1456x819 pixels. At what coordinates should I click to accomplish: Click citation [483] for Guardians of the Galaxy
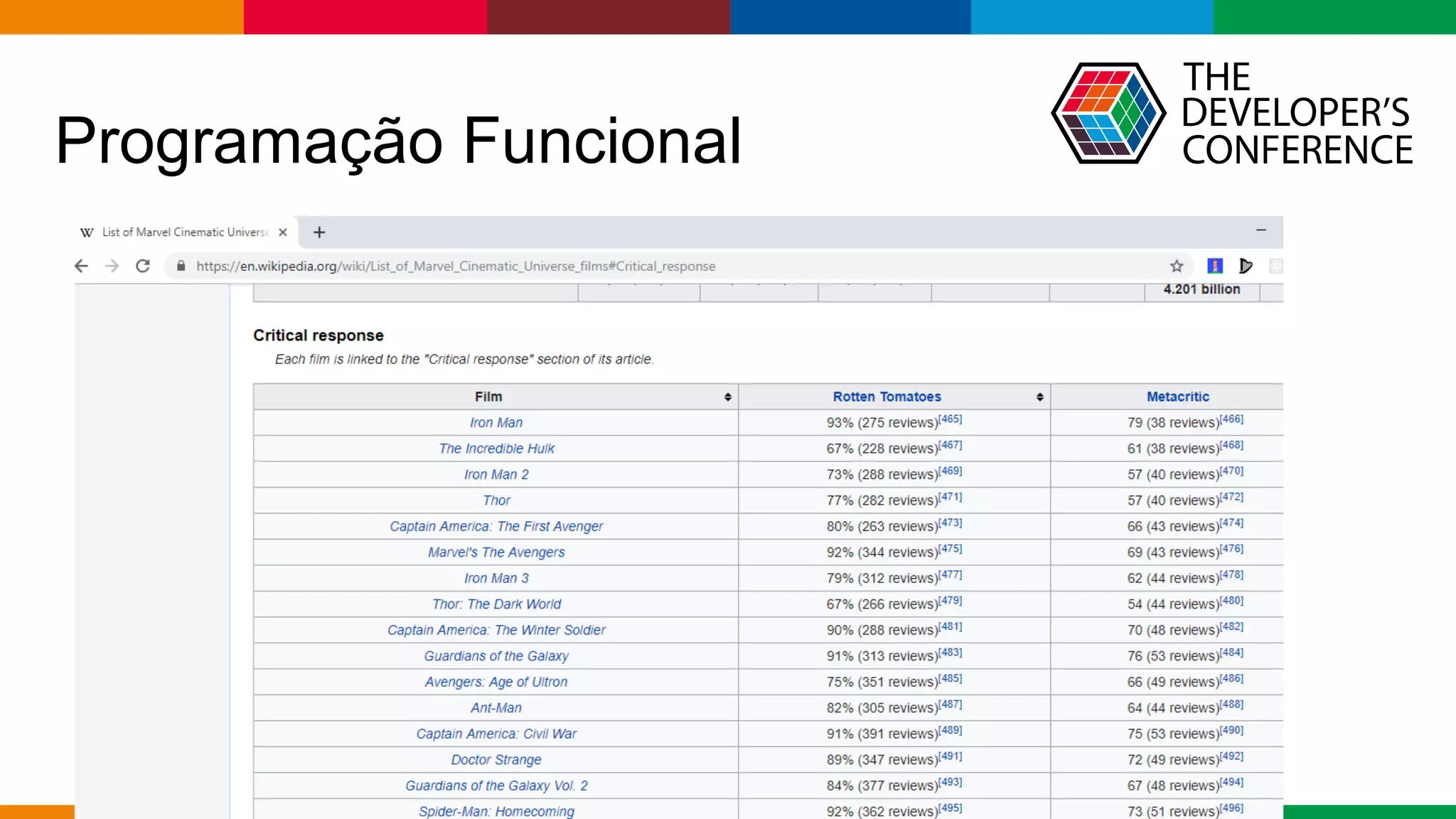point(951,653)
